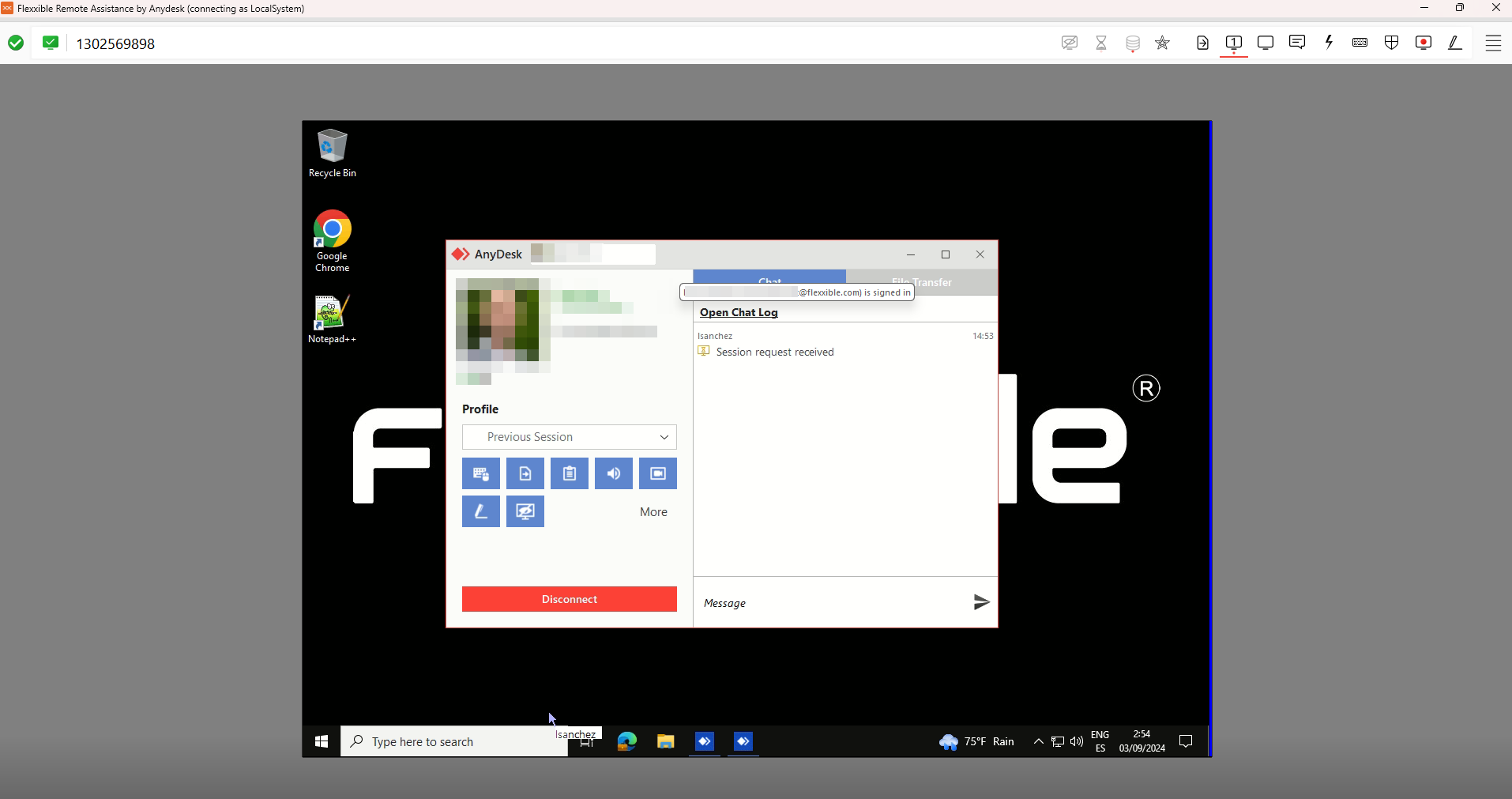Click the hourglass icon in top toolbar
The width and height of the screenshot is (1512, 799).
coord(1101,43)
